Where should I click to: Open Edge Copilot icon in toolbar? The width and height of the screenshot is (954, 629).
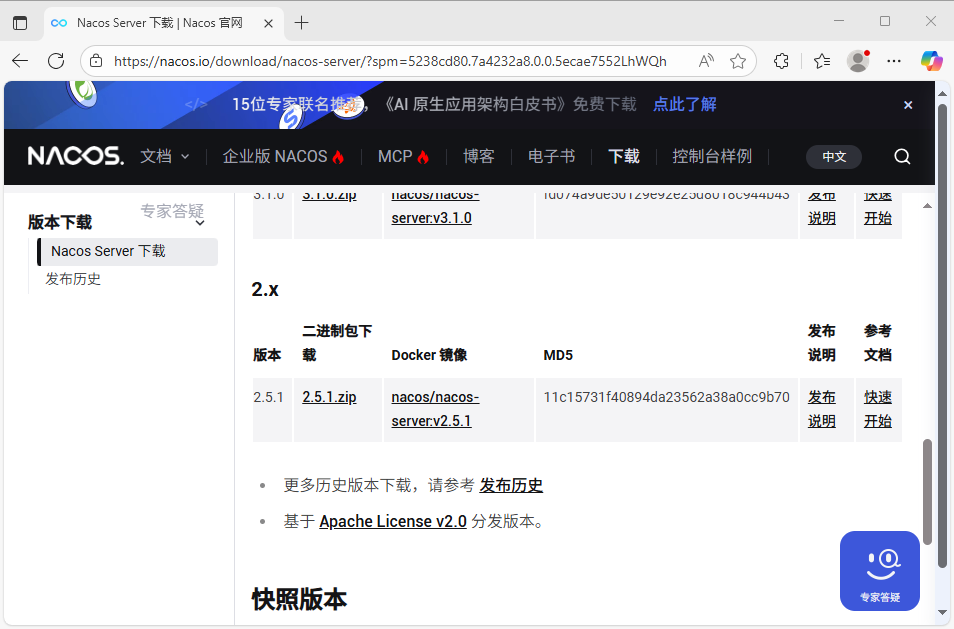click(931, 61)
